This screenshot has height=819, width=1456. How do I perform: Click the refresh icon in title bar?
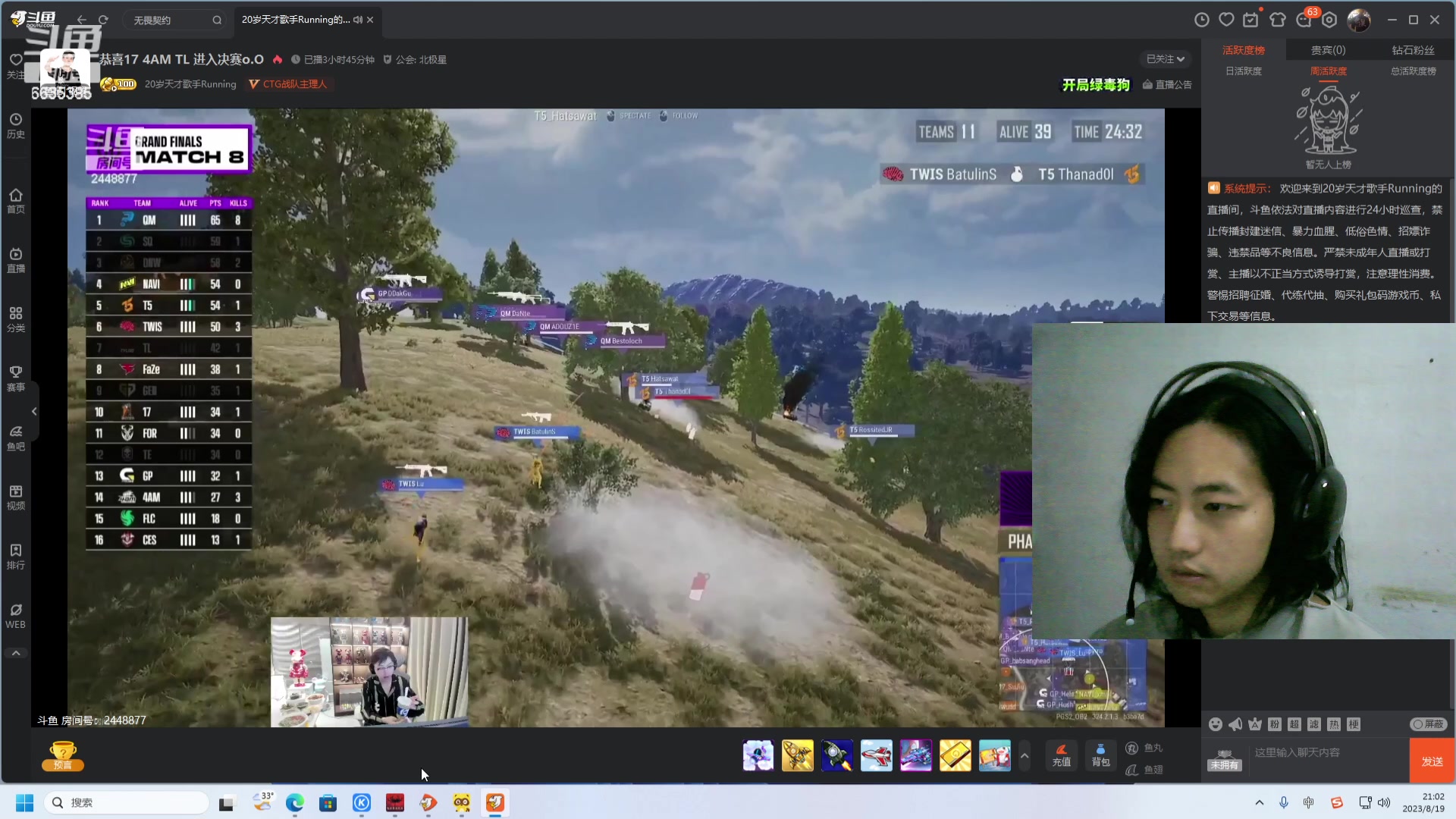pyautogui.click(x=103, y=20)
